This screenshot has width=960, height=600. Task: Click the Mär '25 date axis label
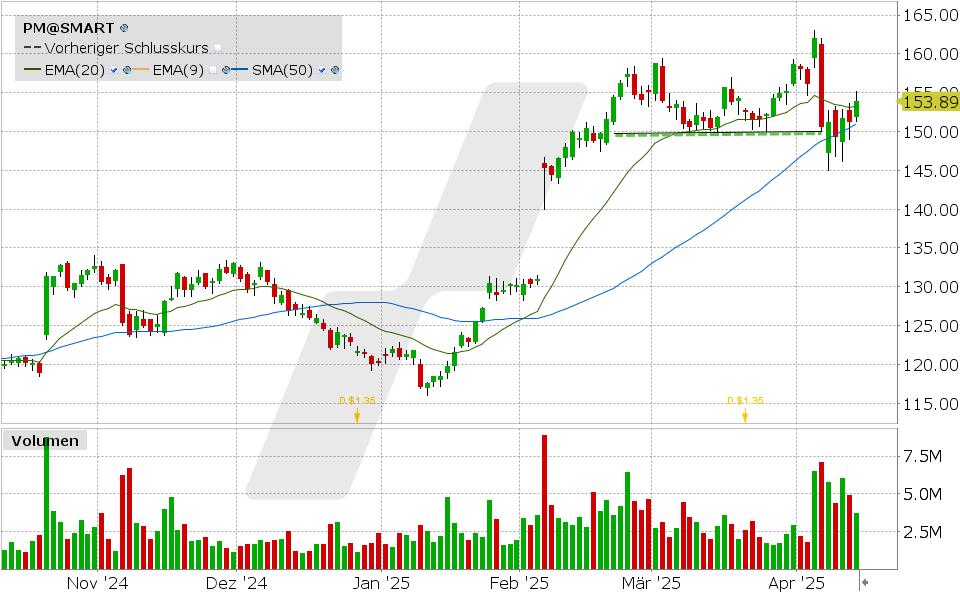[651, 583]
